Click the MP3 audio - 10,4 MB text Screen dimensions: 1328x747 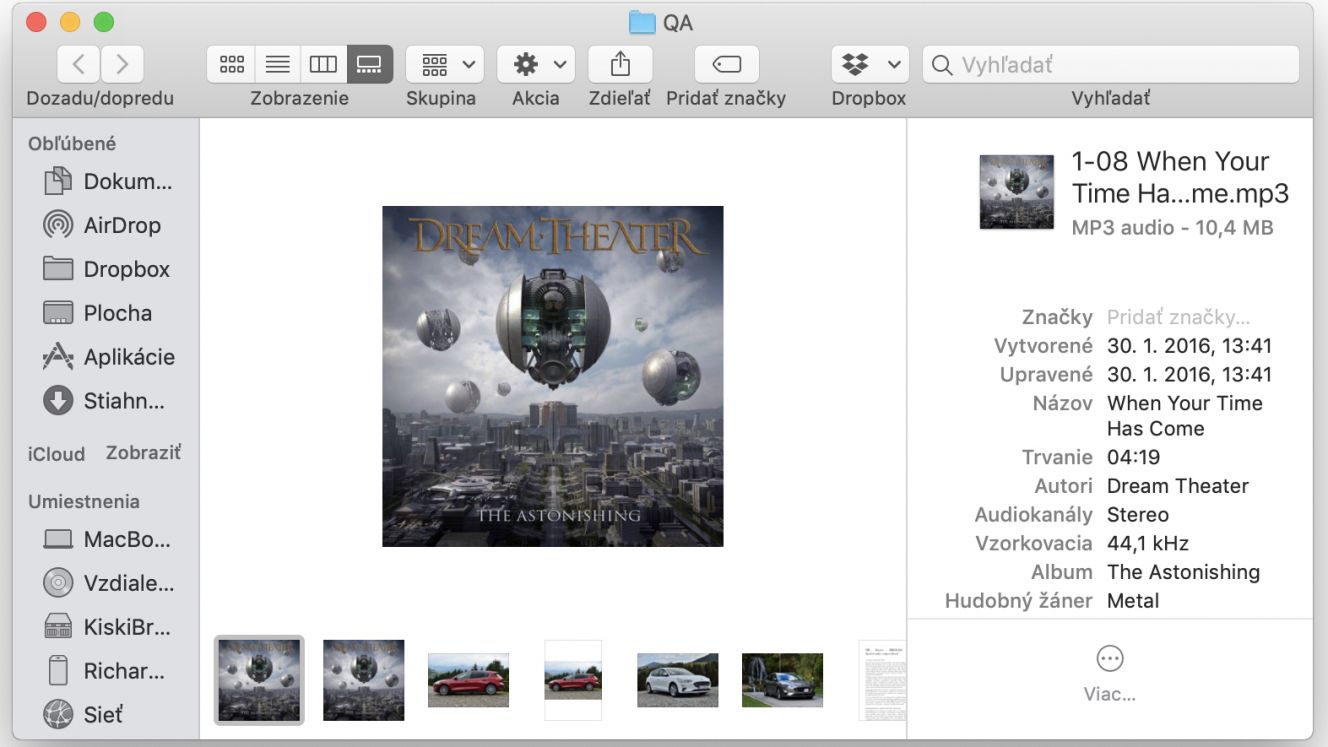tap(1172, 228)
